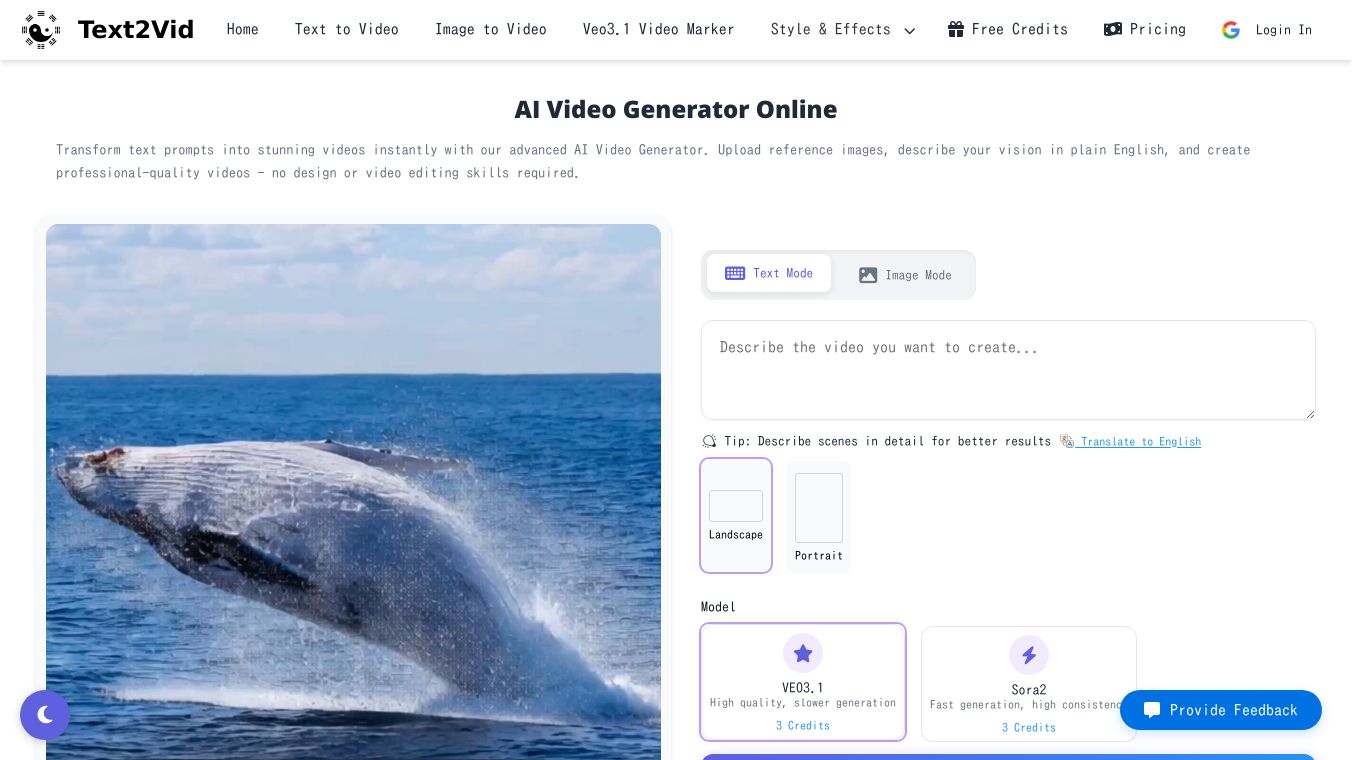Open Free Credits via the gift icon
Image resolution: width=1352 pixels, height=760 pixels.
(956, 29)
